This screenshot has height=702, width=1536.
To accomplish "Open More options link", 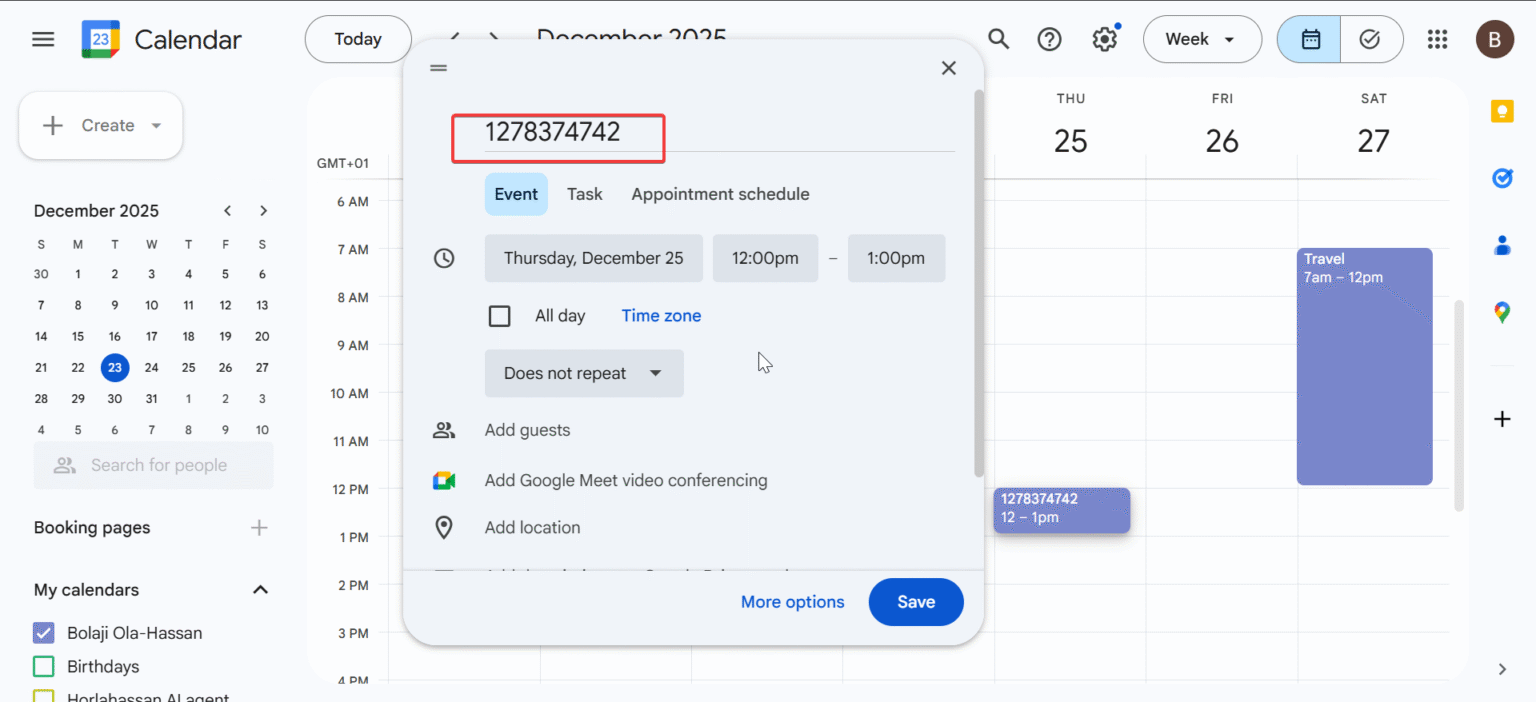I will click(792, 602).
